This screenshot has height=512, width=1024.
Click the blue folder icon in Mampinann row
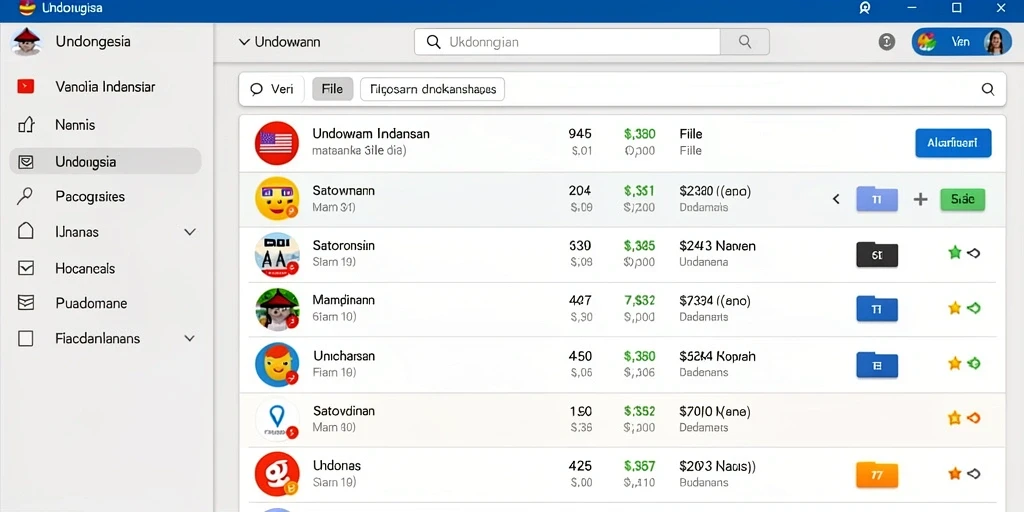pos(876,308)
